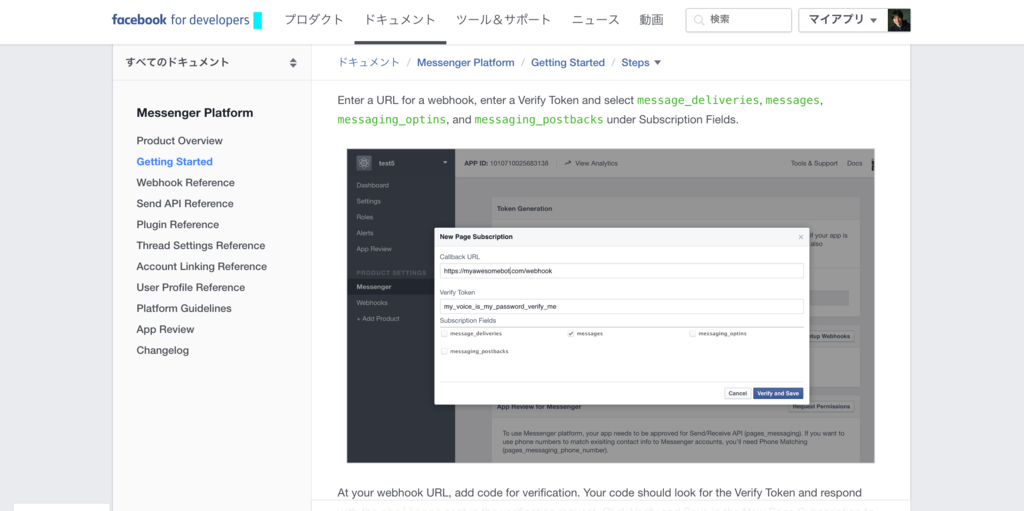Screen dimensions: 1024x511
Task: Select Messenger under Product Settings
Action: (x=374, y=287)
